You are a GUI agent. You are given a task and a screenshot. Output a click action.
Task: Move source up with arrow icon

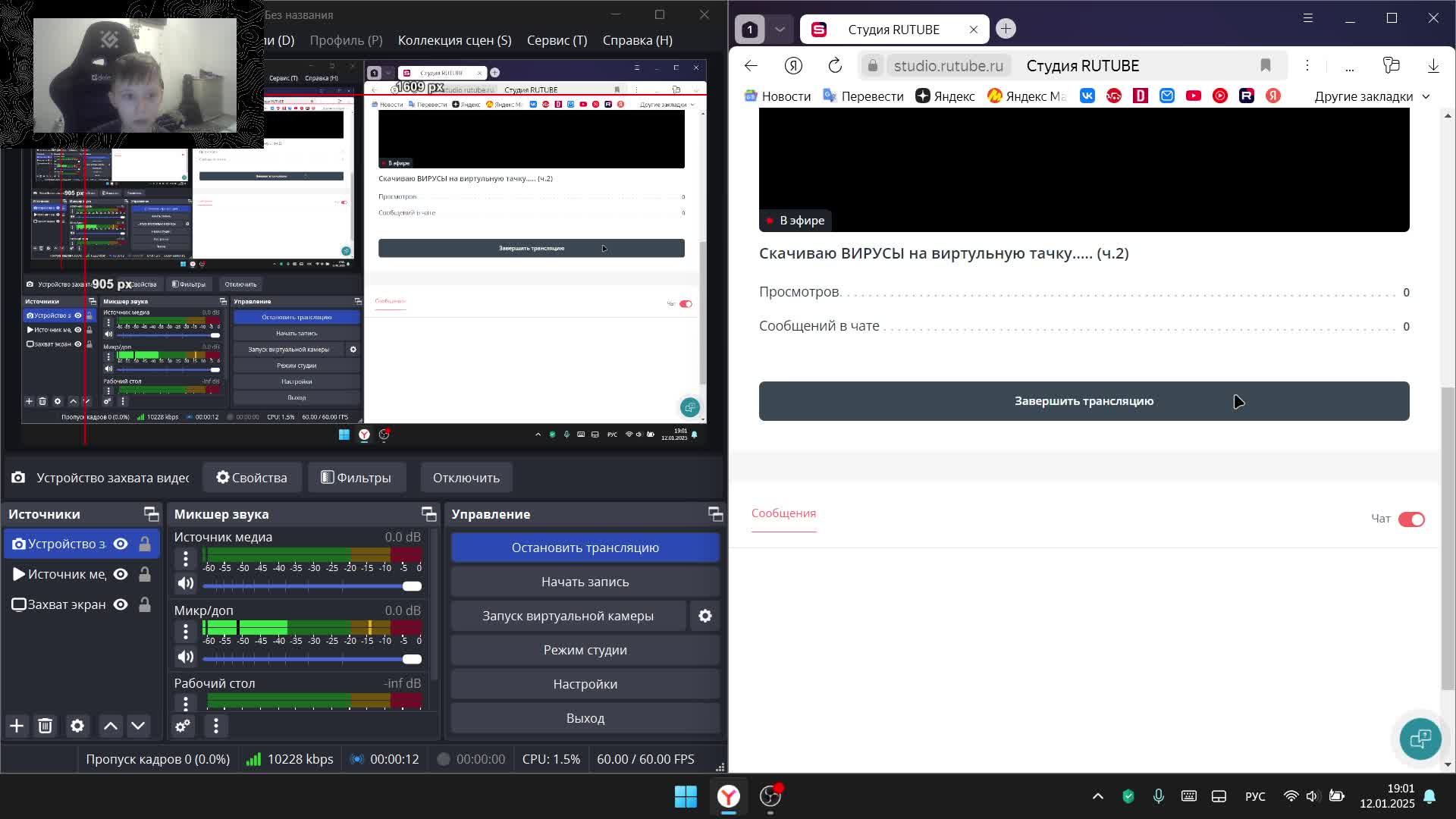click(111, 726)
